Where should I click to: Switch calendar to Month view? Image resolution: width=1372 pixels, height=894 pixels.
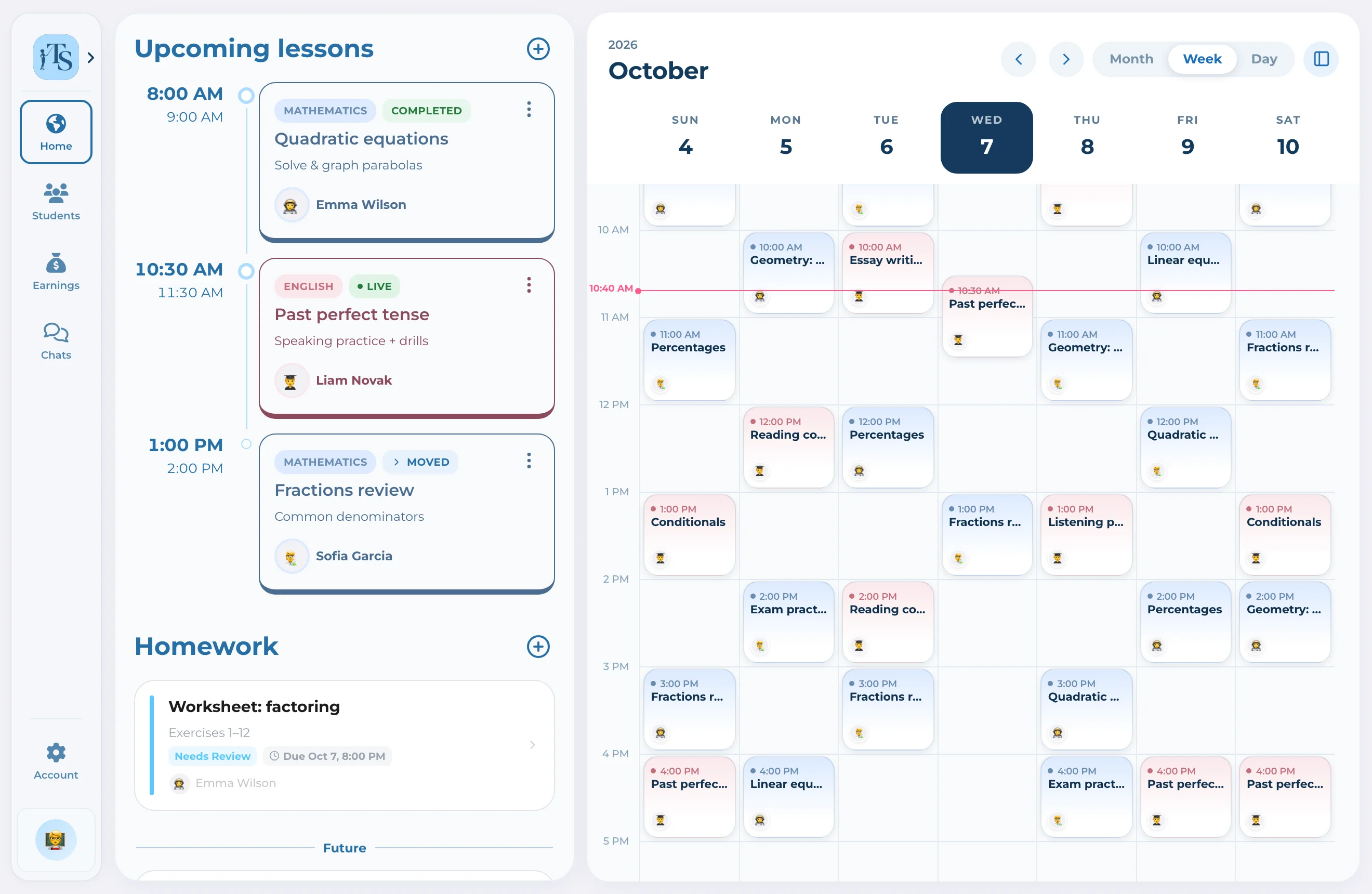(1131, 59)
